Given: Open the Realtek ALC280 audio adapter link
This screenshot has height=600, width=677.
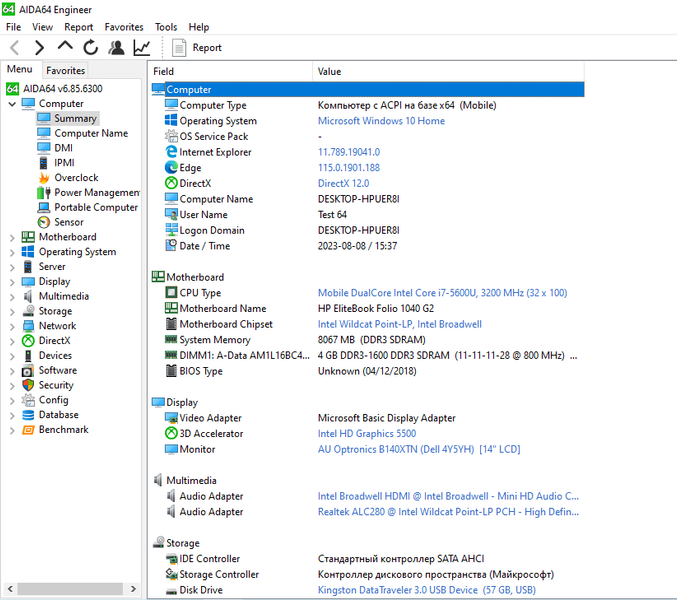Looking at the screenshot, I should pyautogui.click(x=448, y=512).
